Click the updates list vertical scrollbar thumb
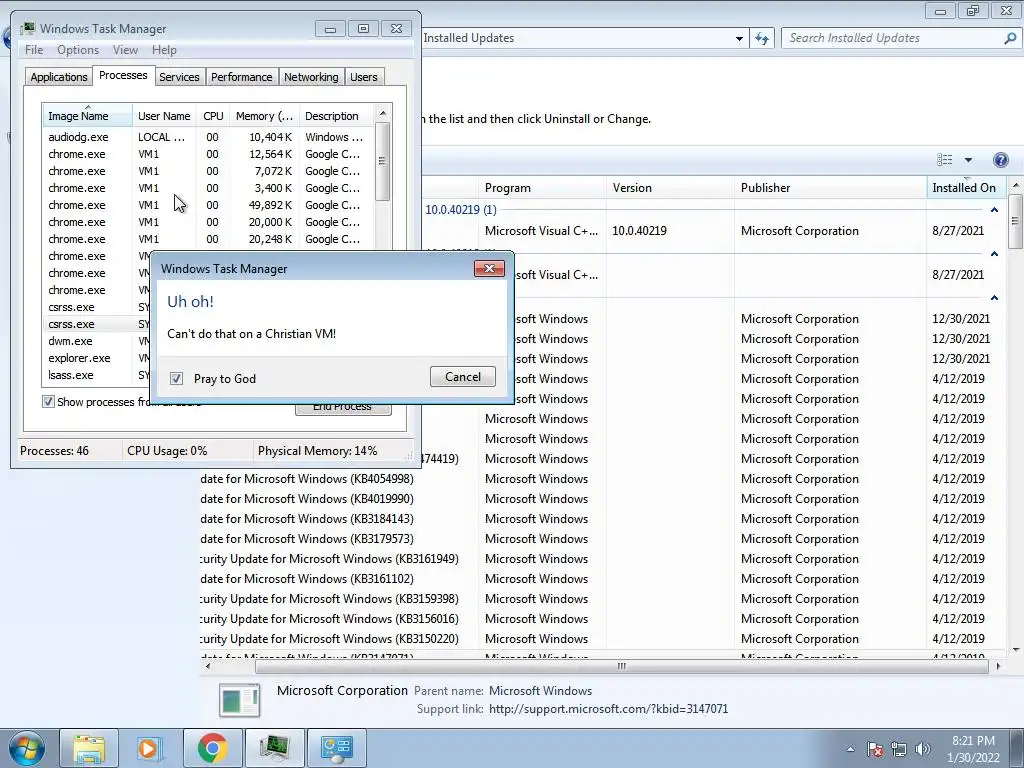 click(x=1015, y=221)
